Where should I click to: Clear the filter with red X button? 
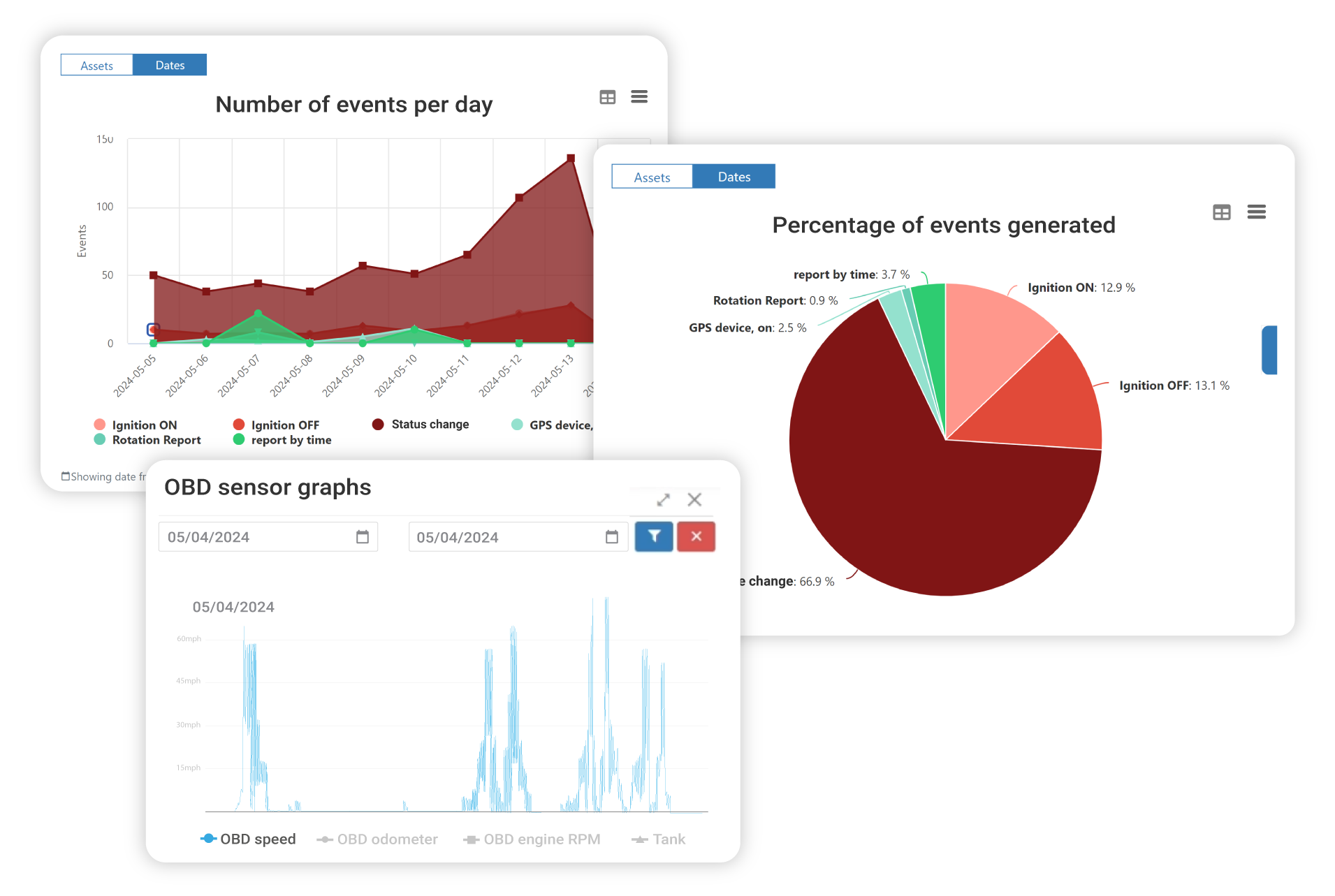point(696,536)
